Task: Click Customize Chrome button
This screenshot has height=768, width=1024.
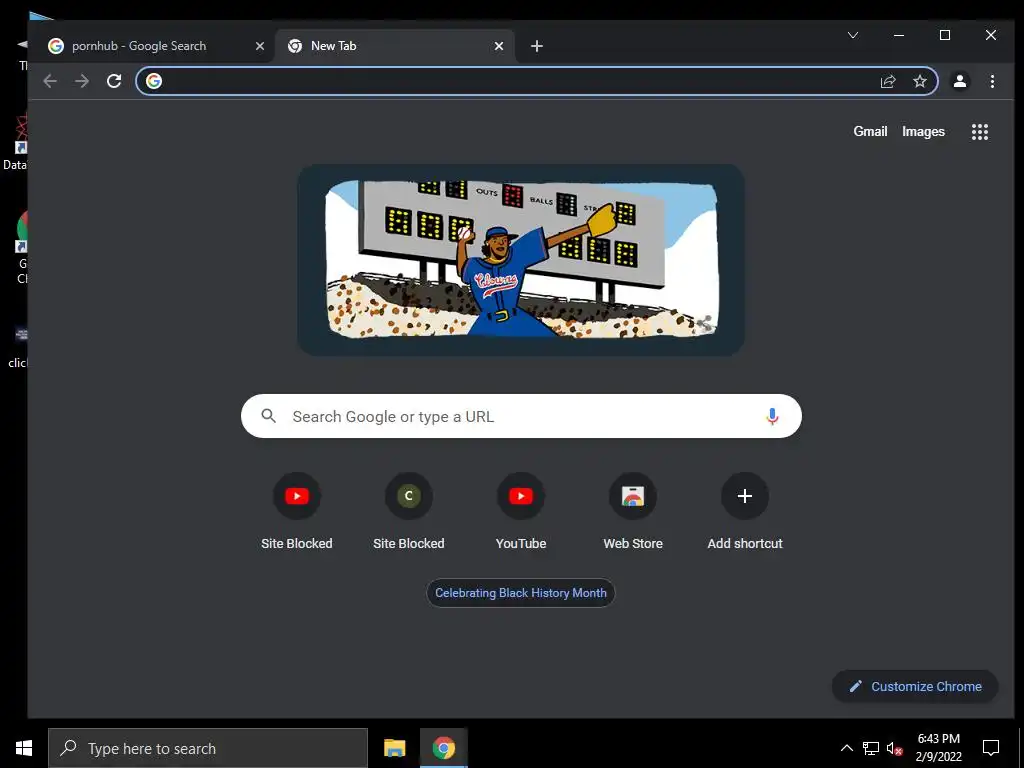Action: tap(915, 686)
